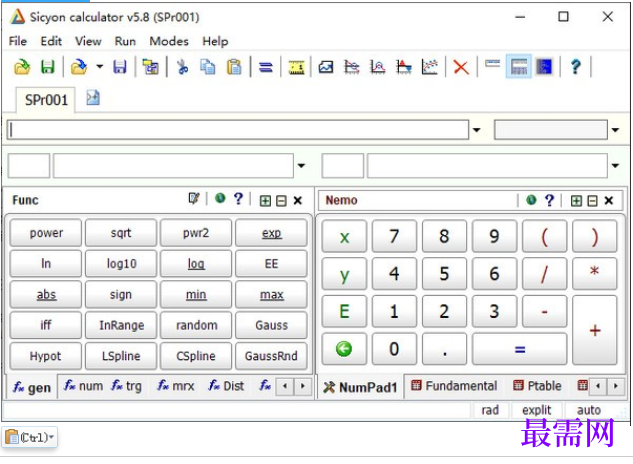Toggle the auto mode in status bar
The width and height of the screenshot is (633, 464).
tap(589, 410)
